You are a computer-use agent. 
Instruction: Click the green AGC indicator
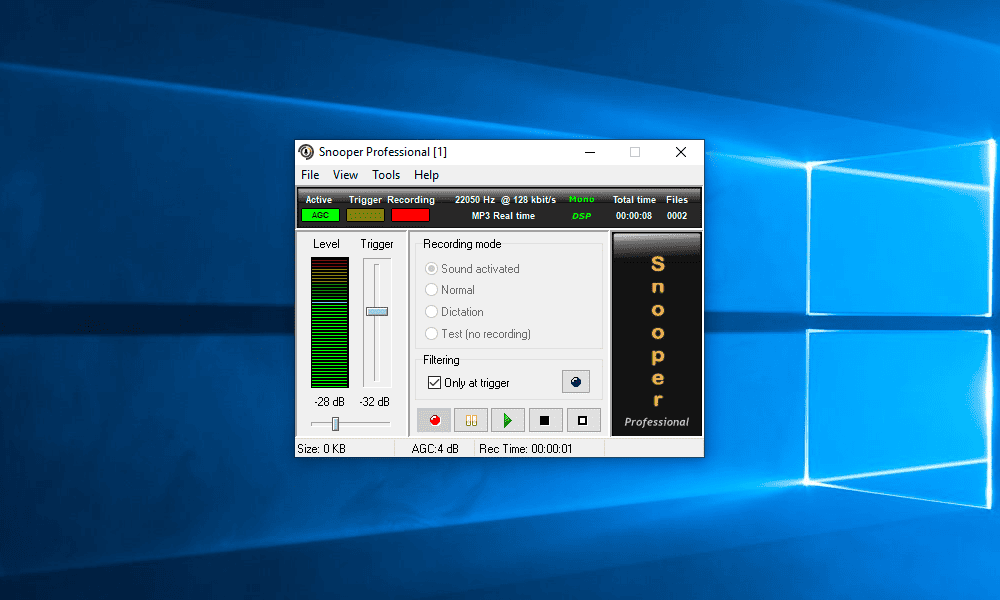tap(320, 216)
